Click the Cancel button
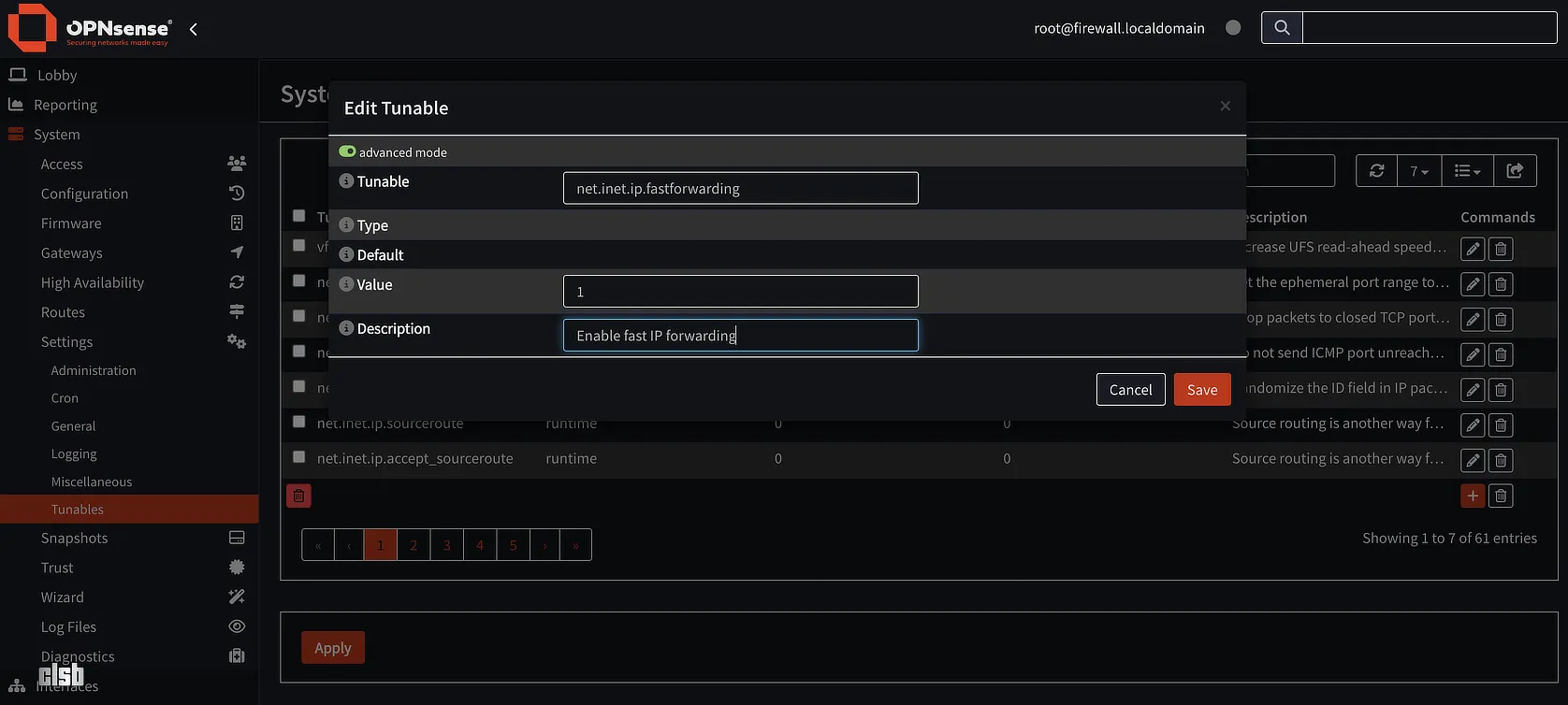Screen dimensions: 1568x705 point(1130,390)
